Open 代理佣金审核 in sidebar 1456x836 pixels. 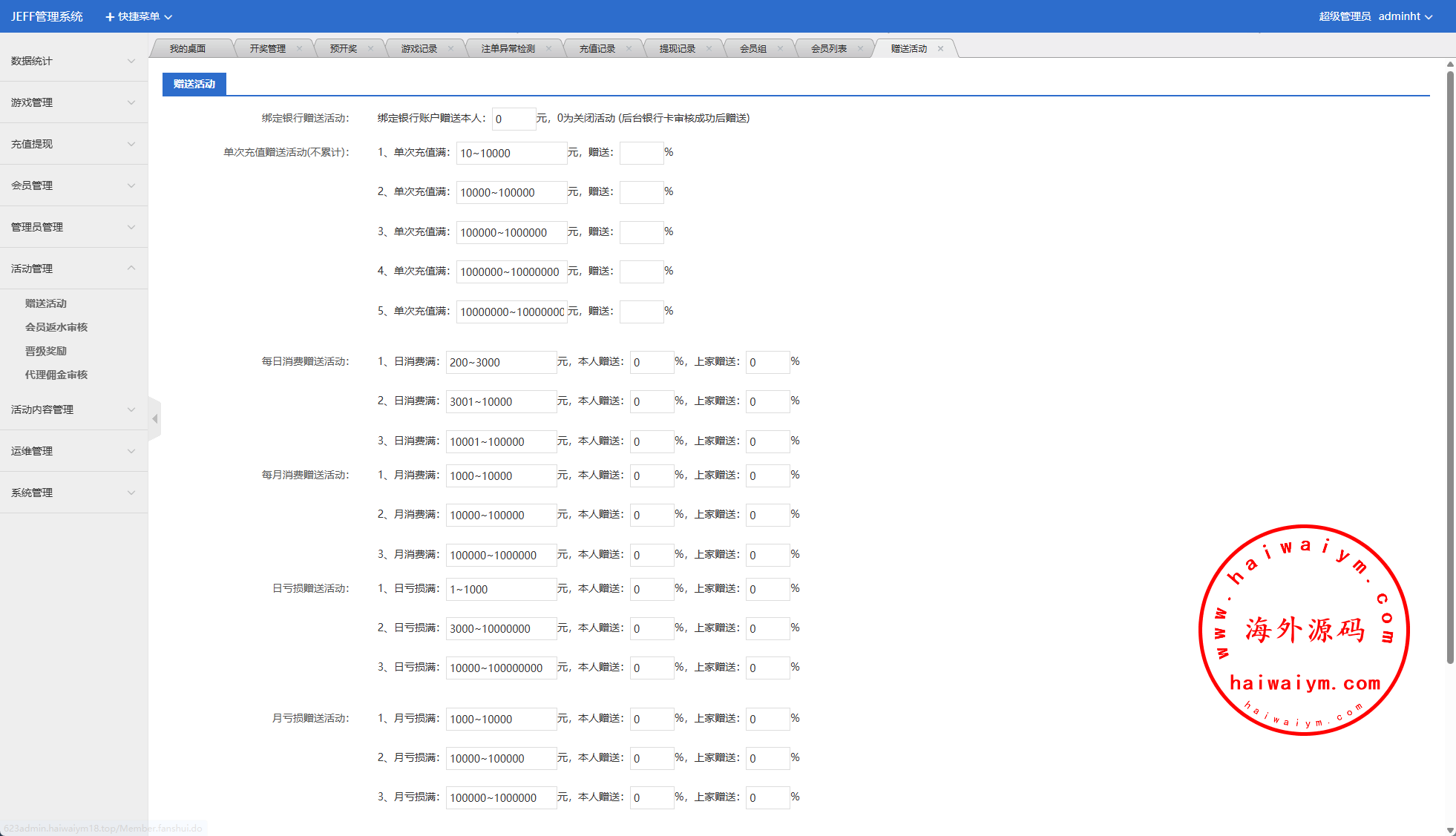tap(56, 375)
